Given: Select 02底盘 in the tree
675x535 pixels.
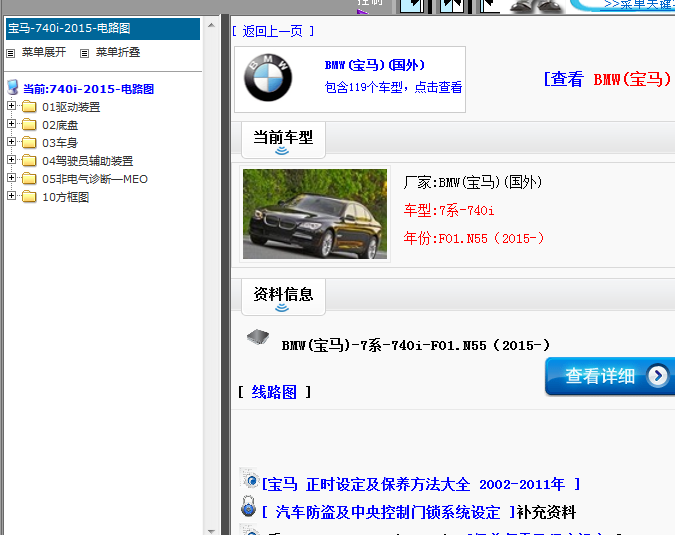Looking at the screenshot, I should point(60,125).
